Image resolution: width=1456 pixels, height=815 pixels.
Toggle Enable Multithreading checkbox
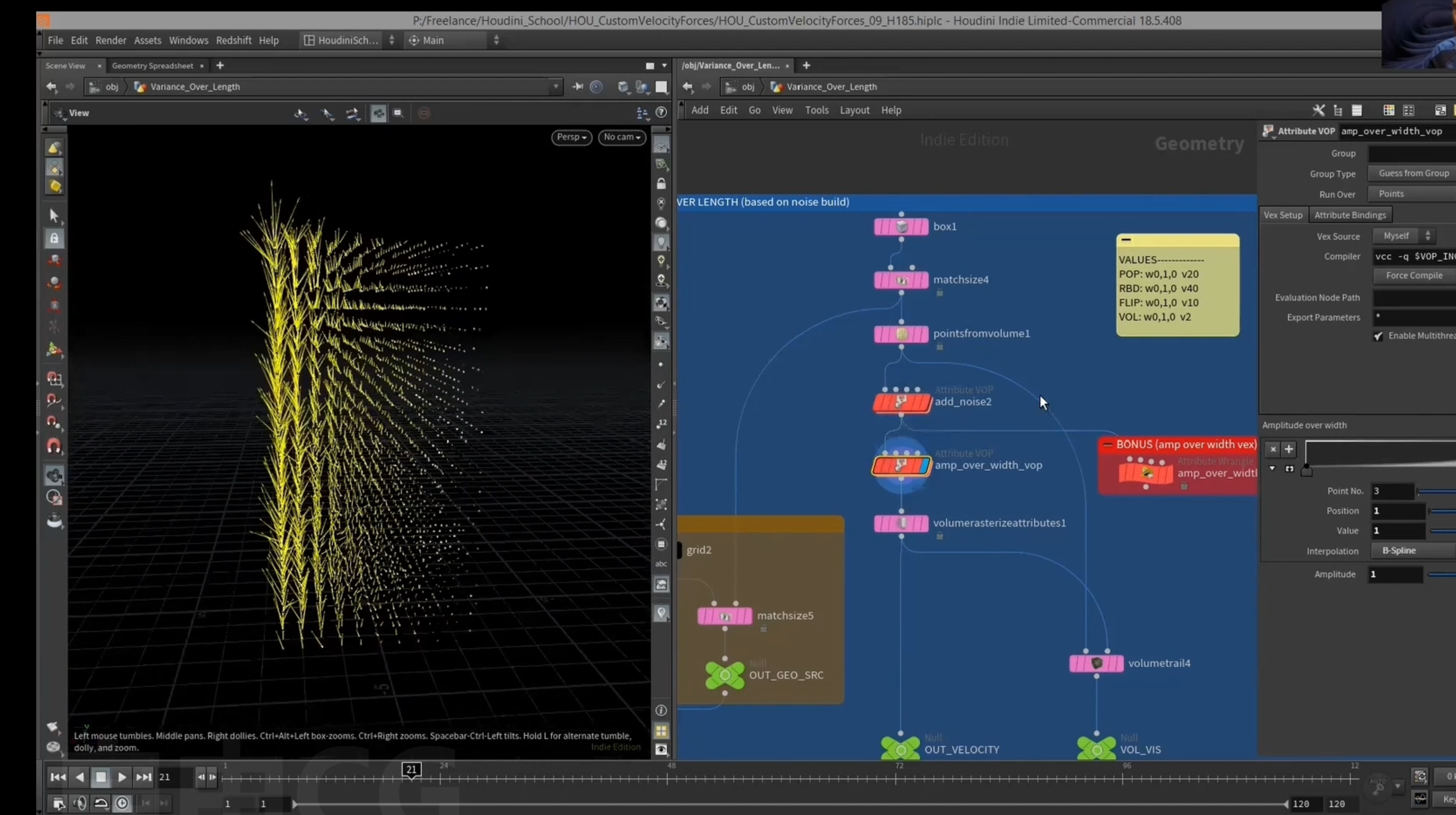pos(1378,336)
